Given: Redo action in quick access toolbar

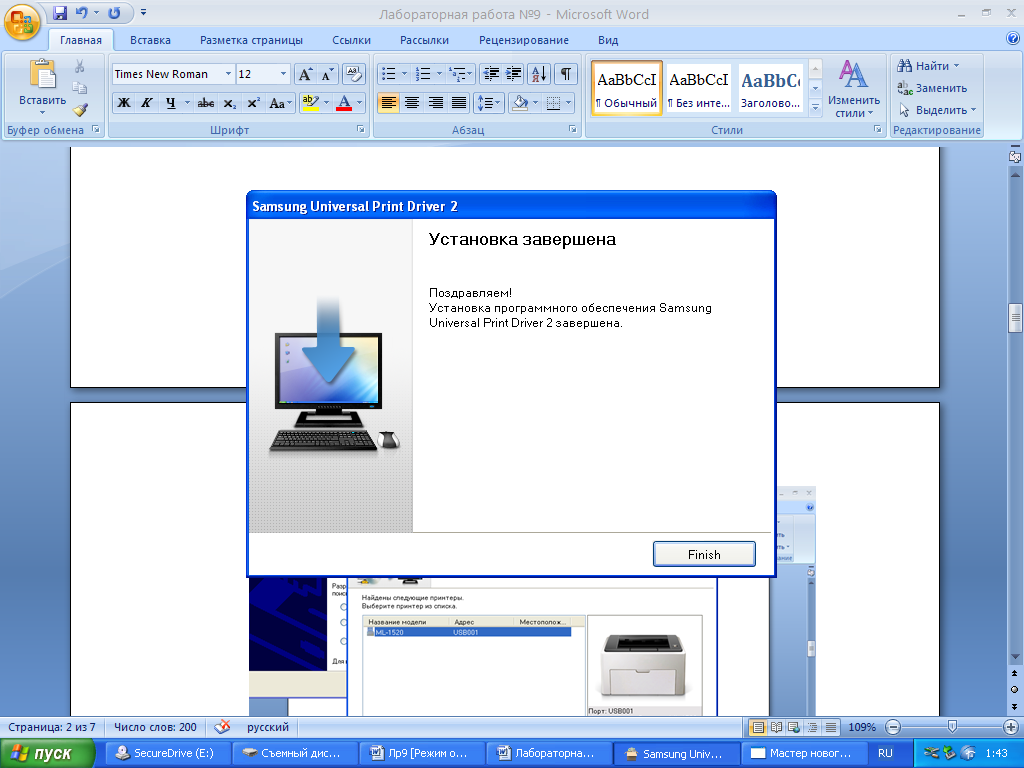Looking at the screenshot, I should tap(114, 12).
